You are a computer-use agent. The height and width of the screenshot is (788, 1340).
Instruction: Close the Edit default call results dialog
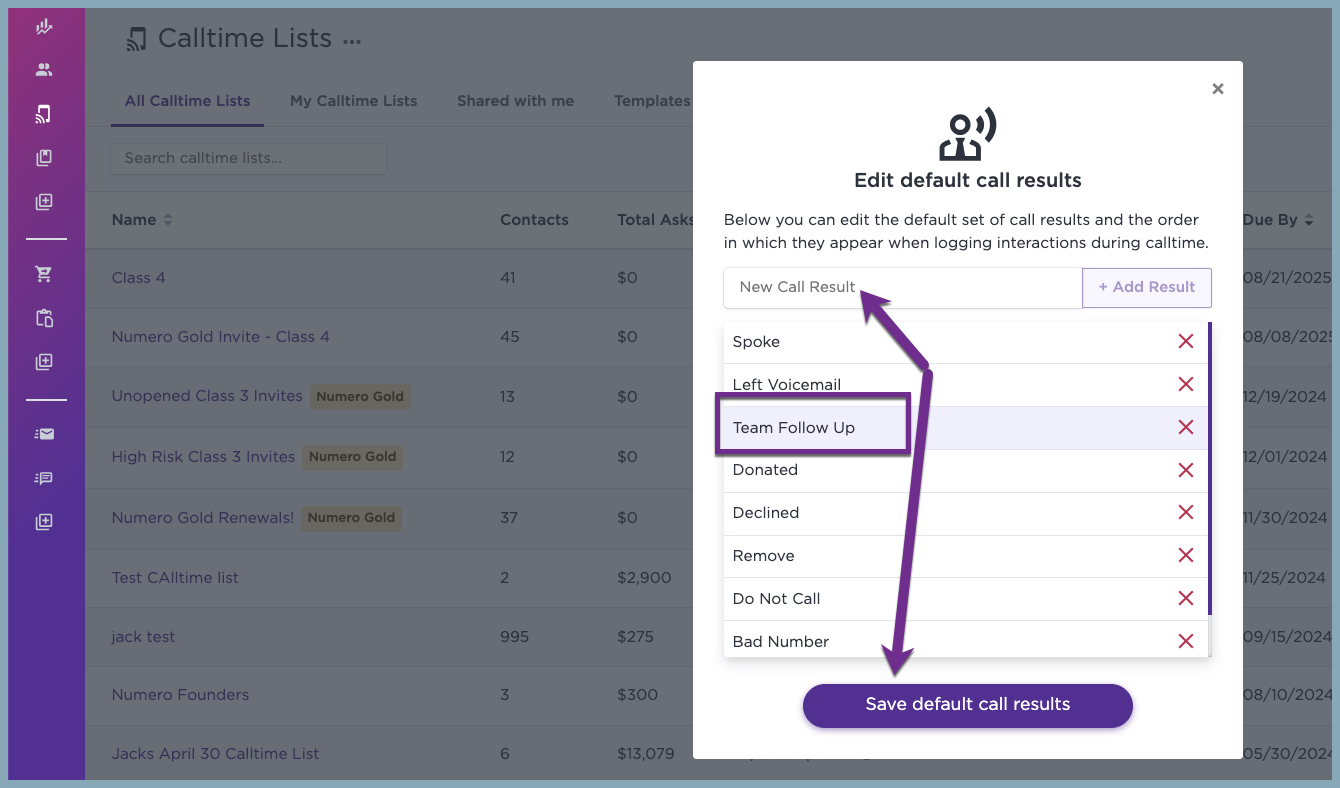point(1218,89)
